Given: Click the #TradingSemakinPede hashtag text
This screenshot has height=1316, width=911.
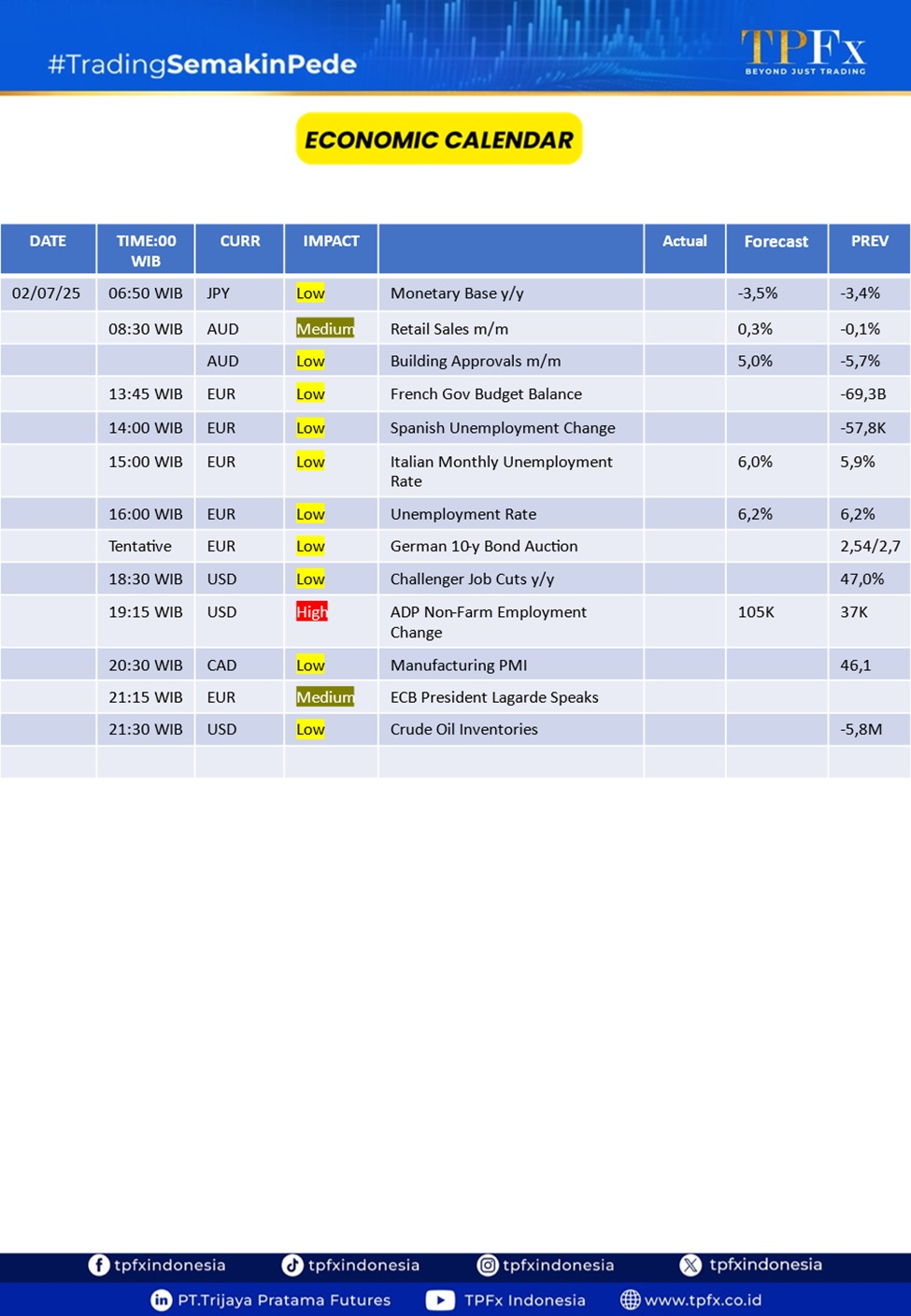Looking at the screenshot, I should 202,64.
